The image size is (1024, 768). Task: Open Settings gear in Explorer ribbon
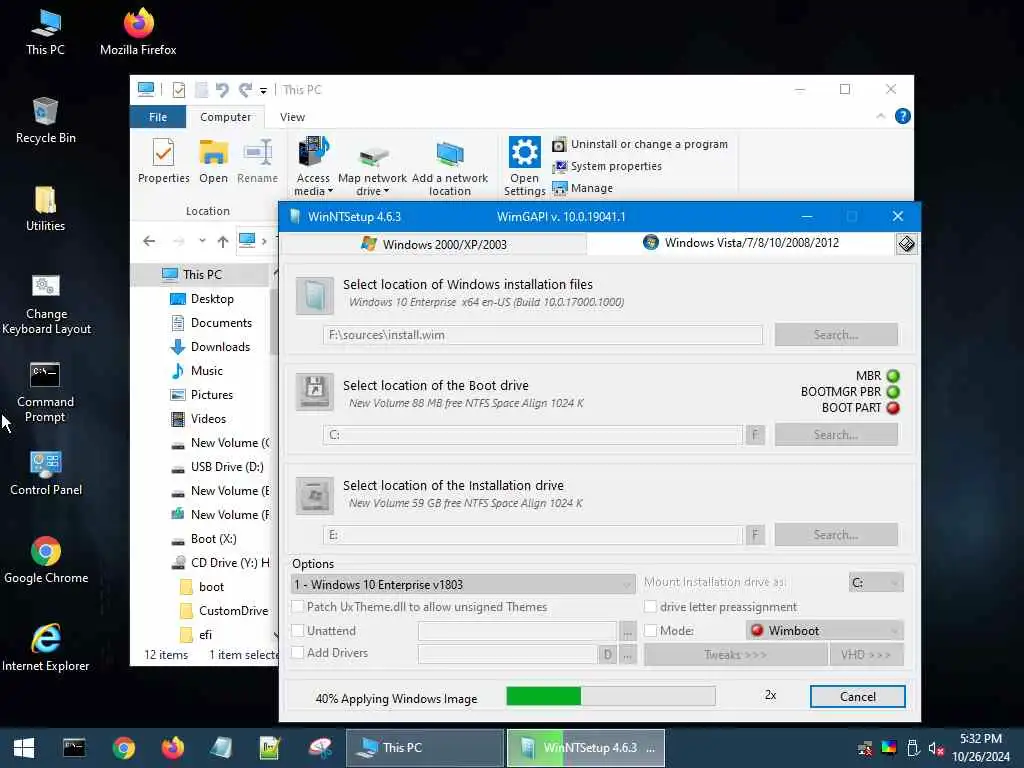pyautogui.click(x=524, y=166)
